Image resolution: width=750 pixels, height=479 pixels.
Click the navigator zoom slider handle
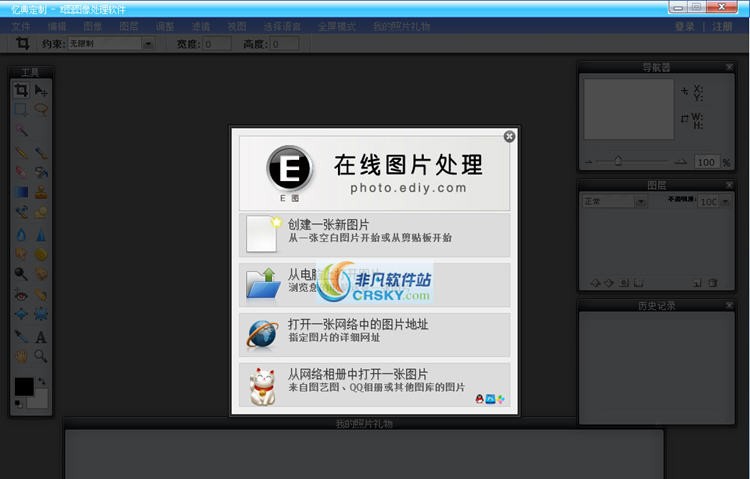coord(619,161)
